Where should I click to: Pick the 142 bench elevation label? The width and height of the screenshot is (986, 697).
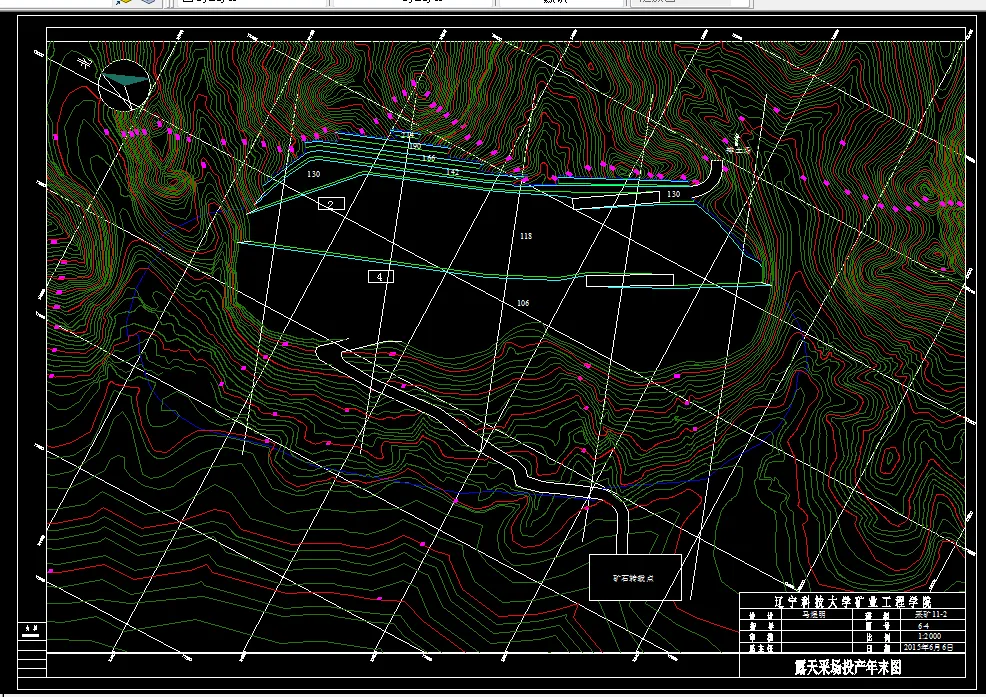(452, 172)
